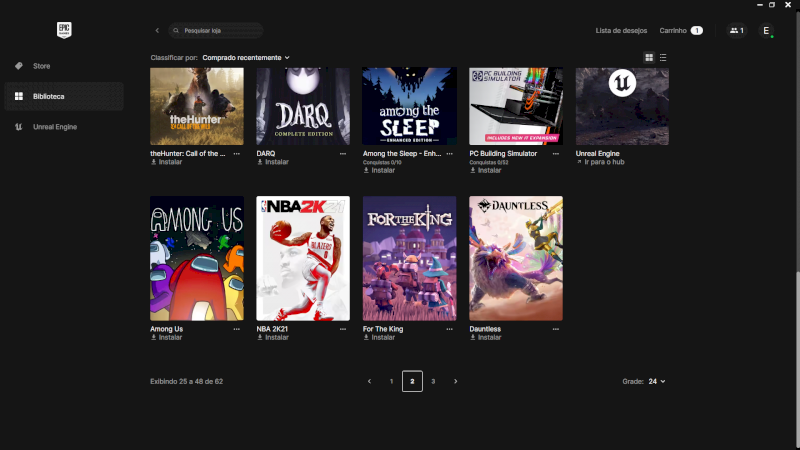Open the Dauntless cover art

pos(516,258)
